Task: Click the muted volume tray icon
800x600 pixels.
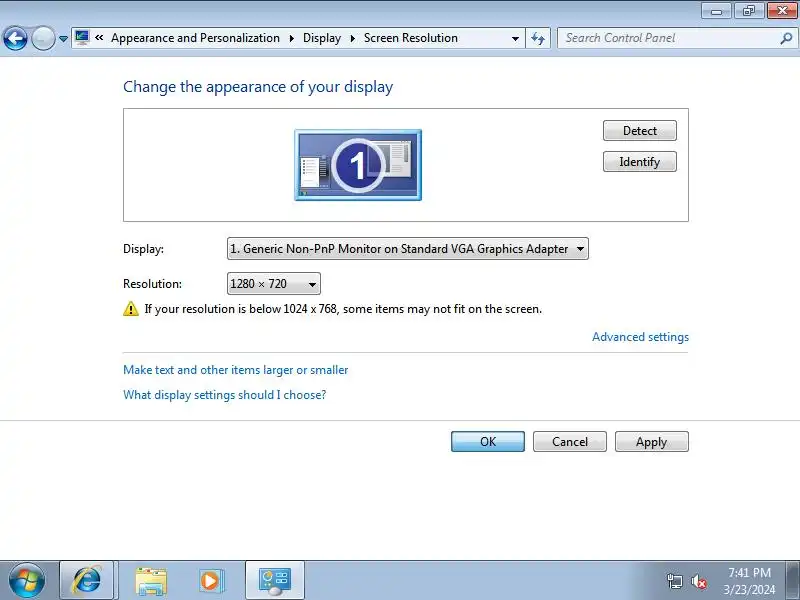Action: click(698, 581)
